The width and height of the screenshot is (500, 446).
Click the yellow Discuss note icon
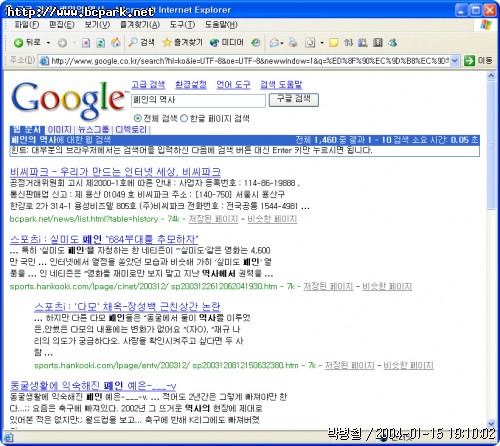coord(333,43)
